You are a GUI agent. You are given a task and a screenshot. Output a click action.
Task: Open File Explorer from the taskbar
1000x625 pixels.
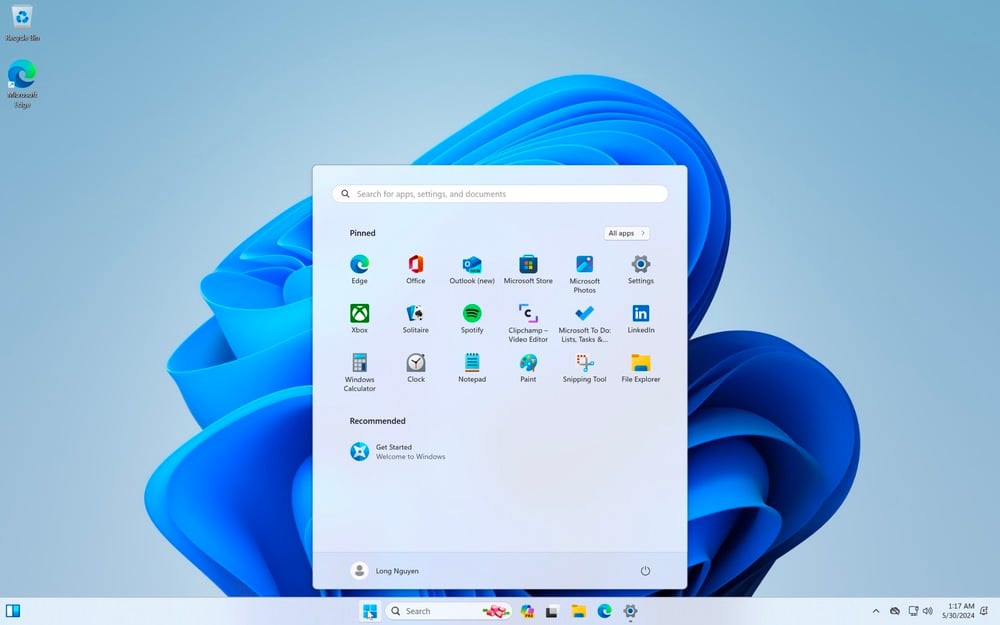576,610
